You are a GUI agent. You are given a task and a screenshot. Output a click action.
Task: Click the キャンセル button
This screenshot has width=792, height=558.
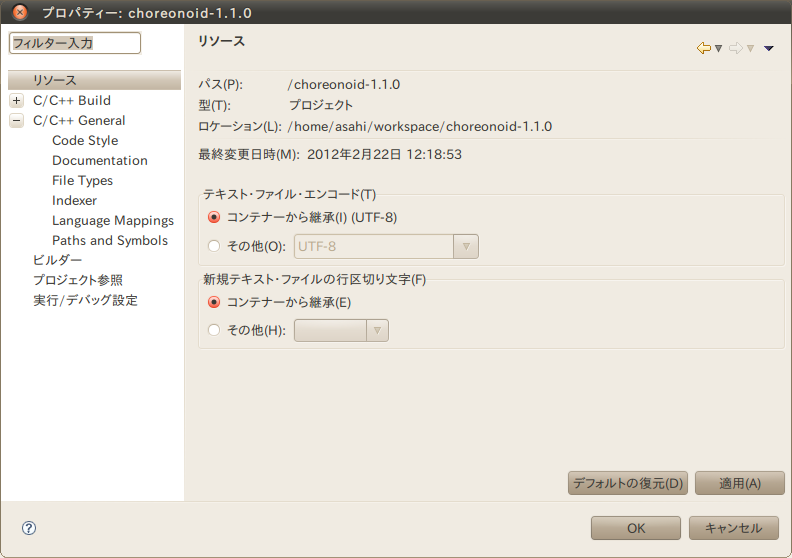[734, 528]
